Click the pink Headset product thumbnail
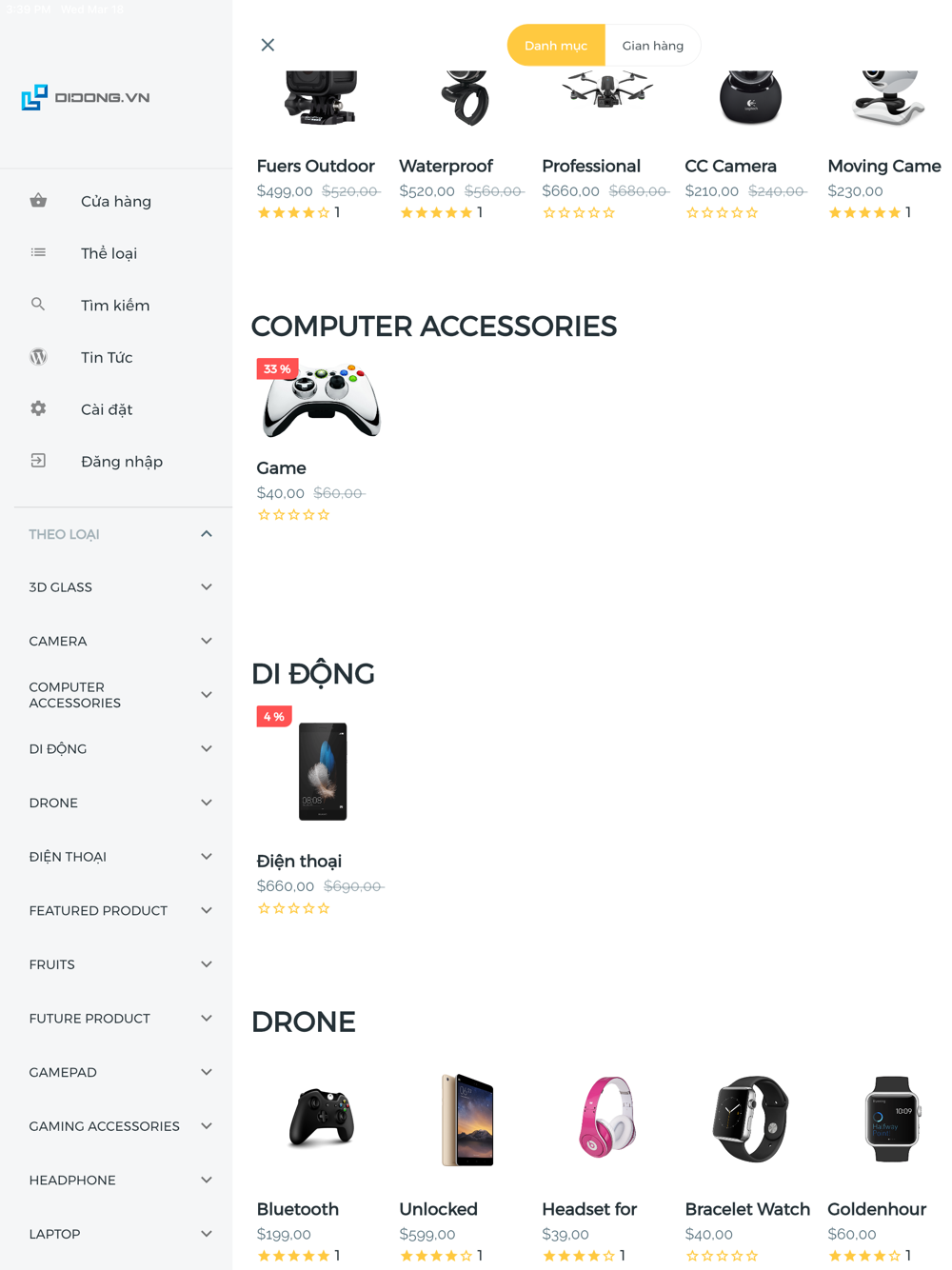The image size is (952, 1270). 607,1119
